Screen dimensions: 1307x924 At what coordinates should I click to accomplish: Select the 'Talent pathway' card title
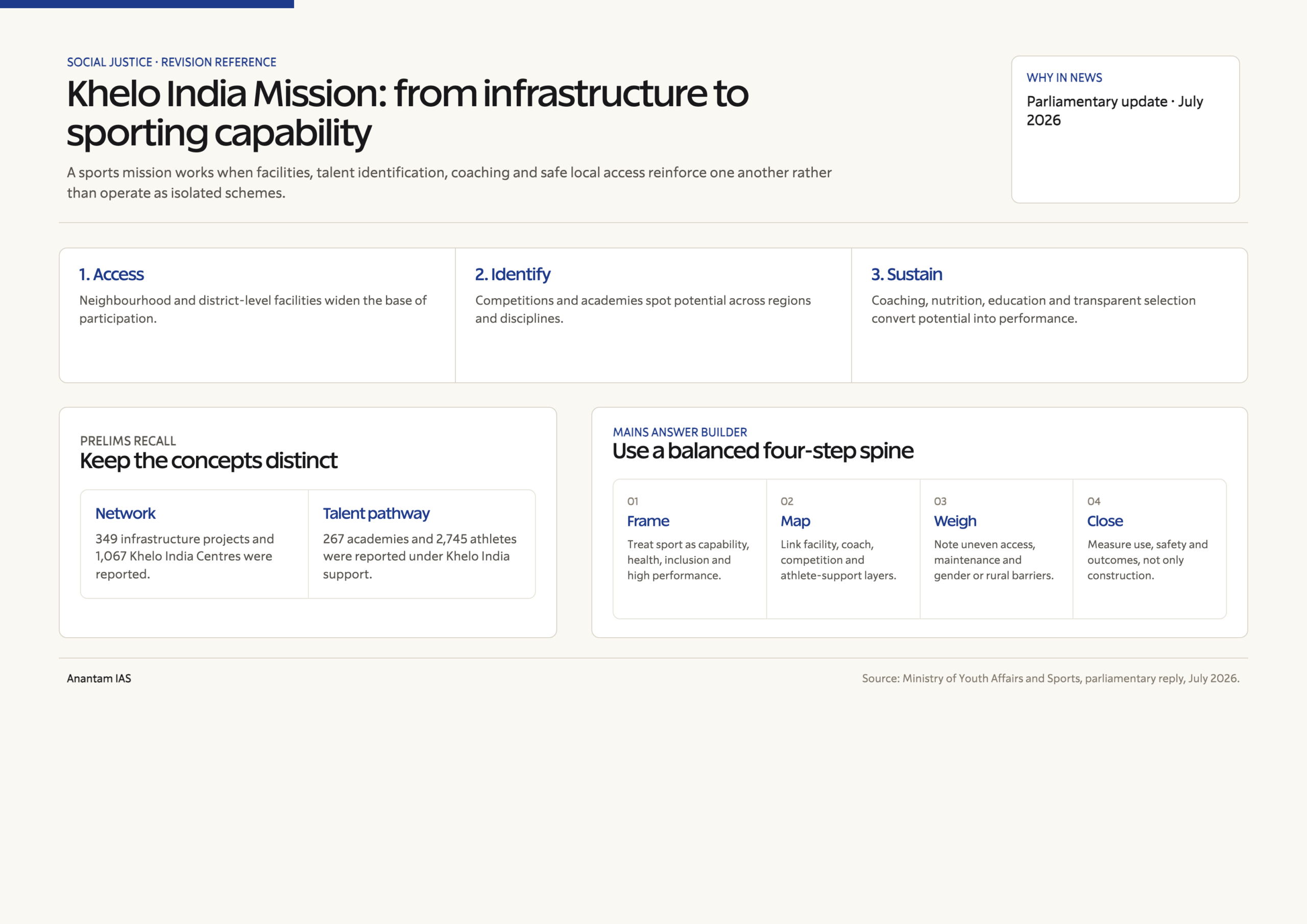coord(376,514)
